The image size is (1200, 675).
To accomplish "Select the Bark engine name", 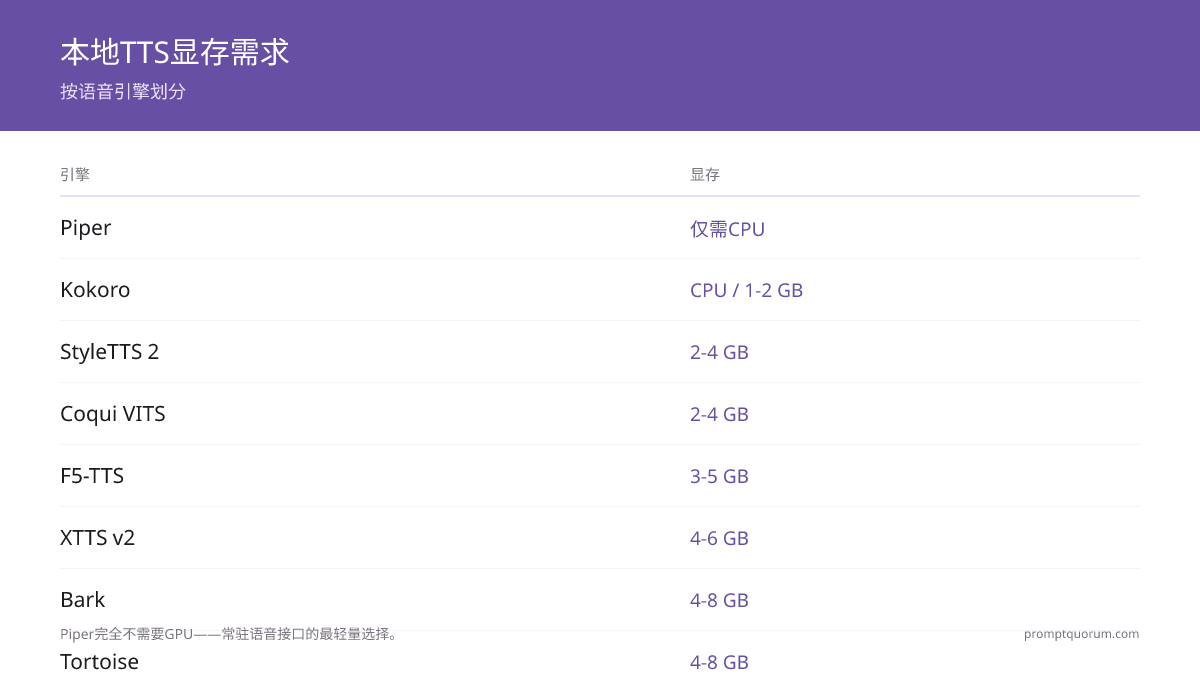I will tap(83, 600).
